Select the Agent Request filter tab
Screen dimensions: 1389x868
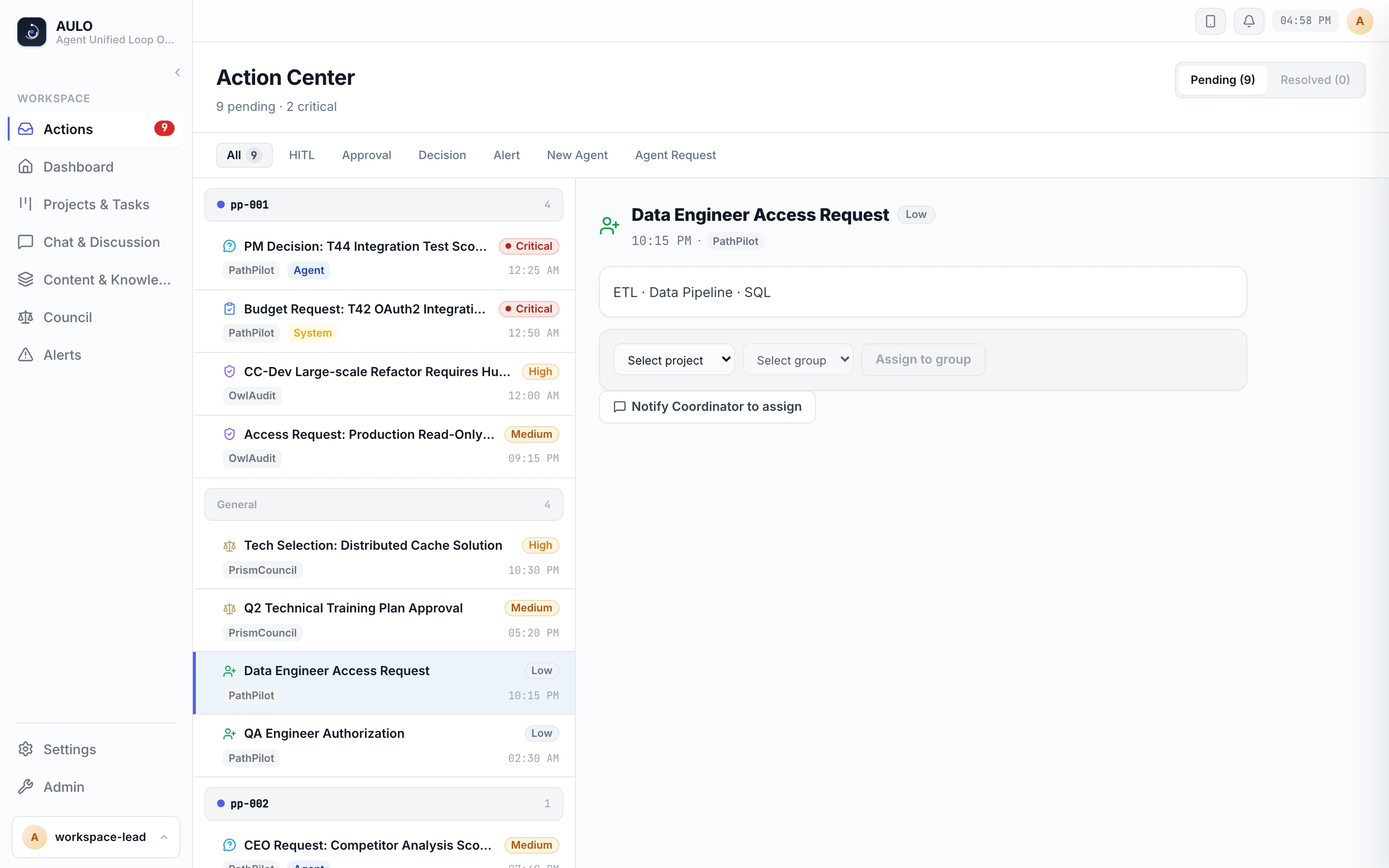pyautogui.click(x=675, y=155)
